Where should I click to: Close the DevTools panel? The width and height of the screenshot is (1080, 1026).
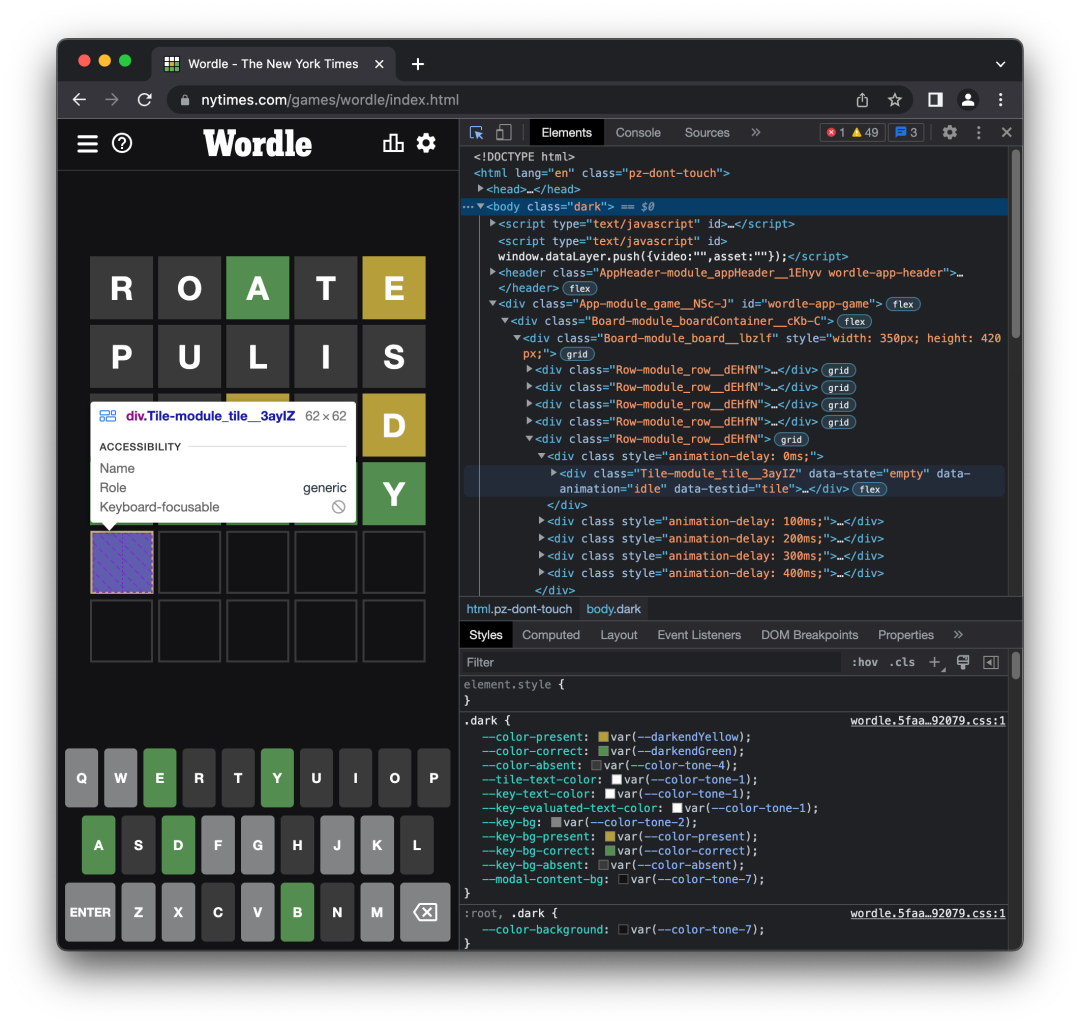tap(1006, 132)
